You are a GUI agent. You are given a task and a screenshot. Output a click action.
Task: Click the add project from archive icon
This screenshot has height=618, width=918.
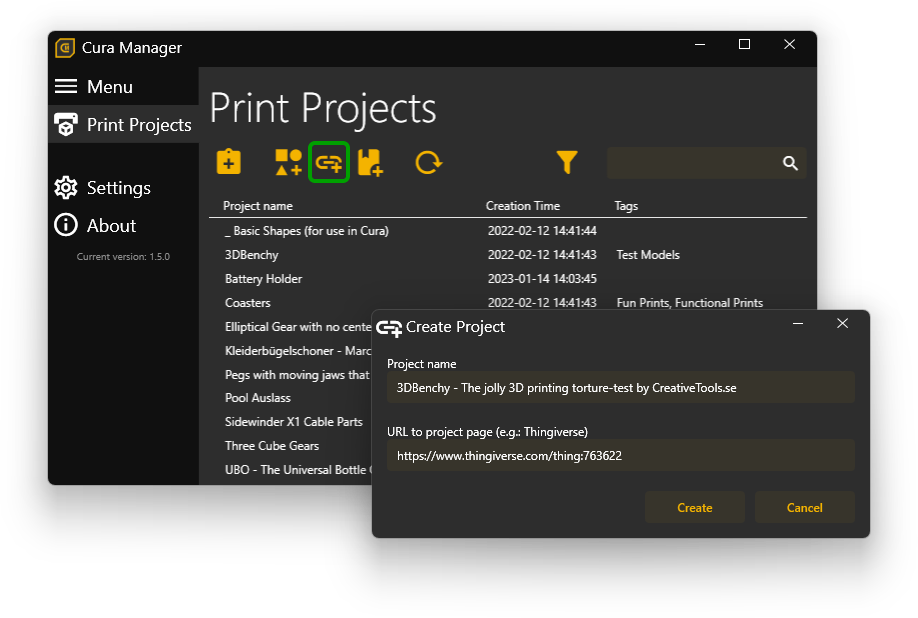(370, 162)
